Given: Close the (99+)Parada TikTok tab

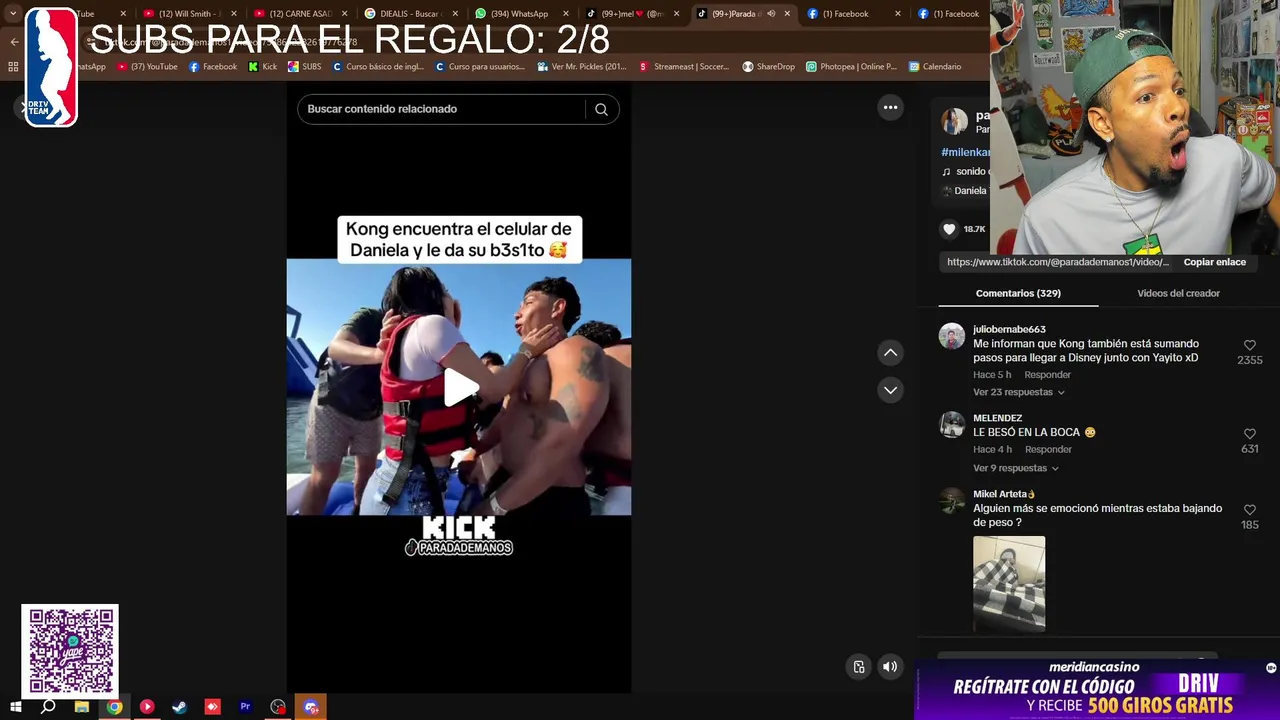Looking at the screenshot, I should 787,14.
